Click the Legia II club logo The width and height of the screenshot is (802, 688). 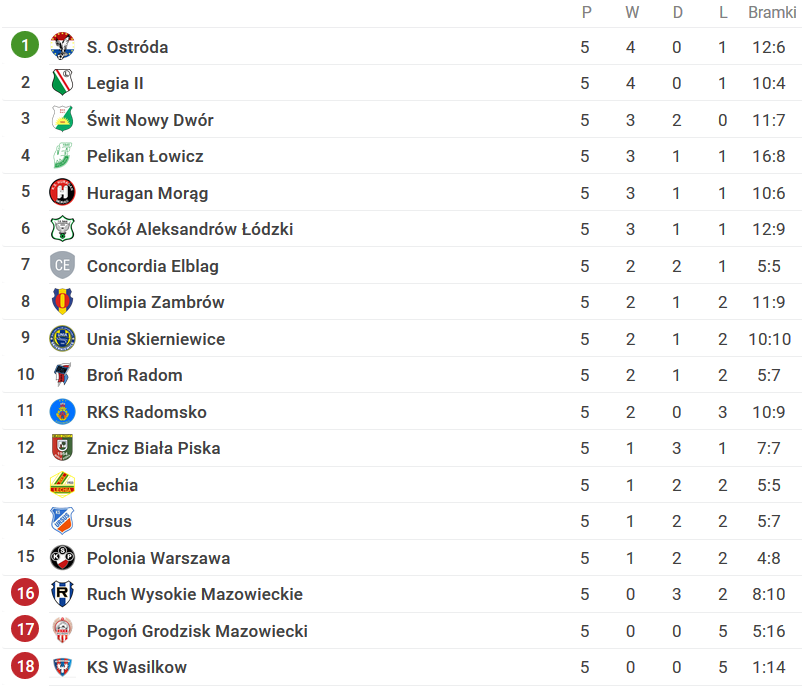click(x=62, y=82)
